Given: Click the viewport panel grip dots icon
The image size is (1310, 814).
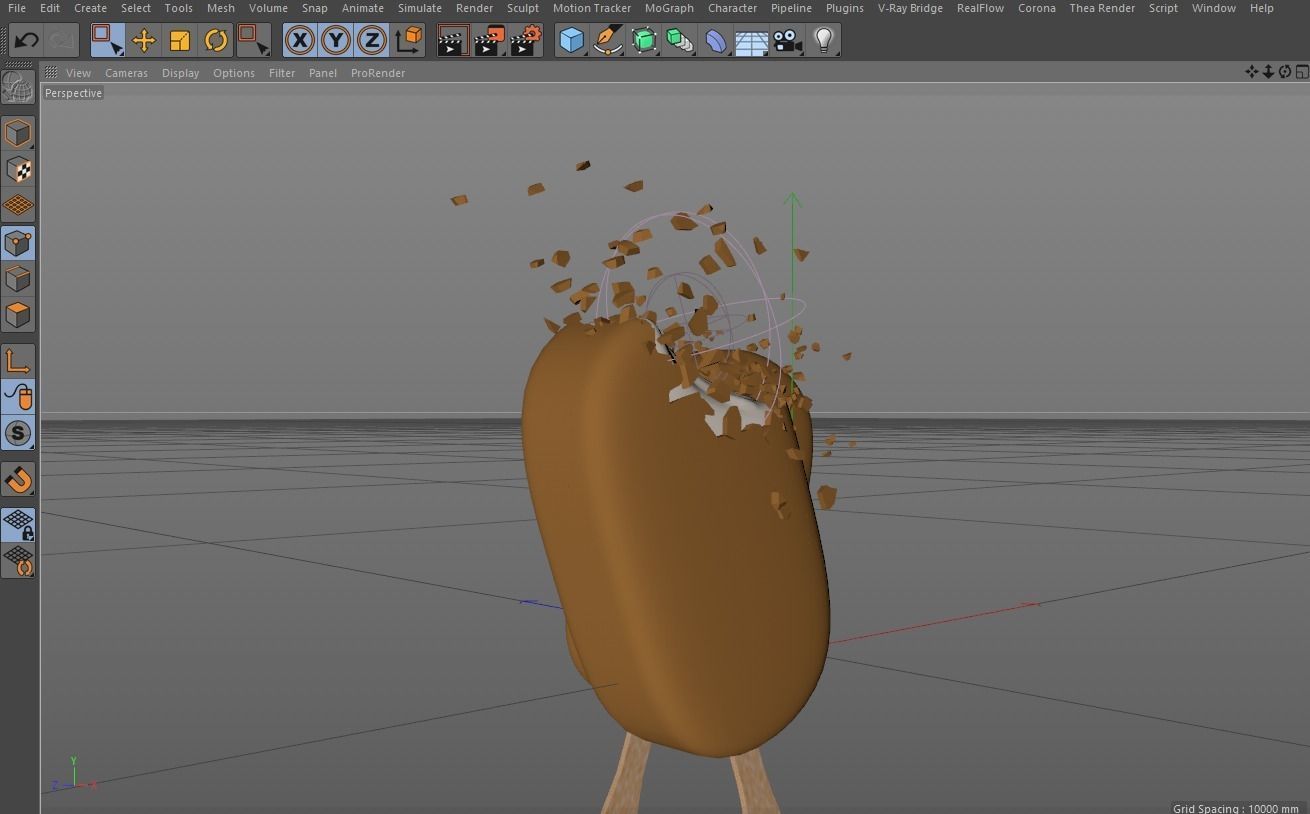Looking at the screenshot, I should point(51,73).
